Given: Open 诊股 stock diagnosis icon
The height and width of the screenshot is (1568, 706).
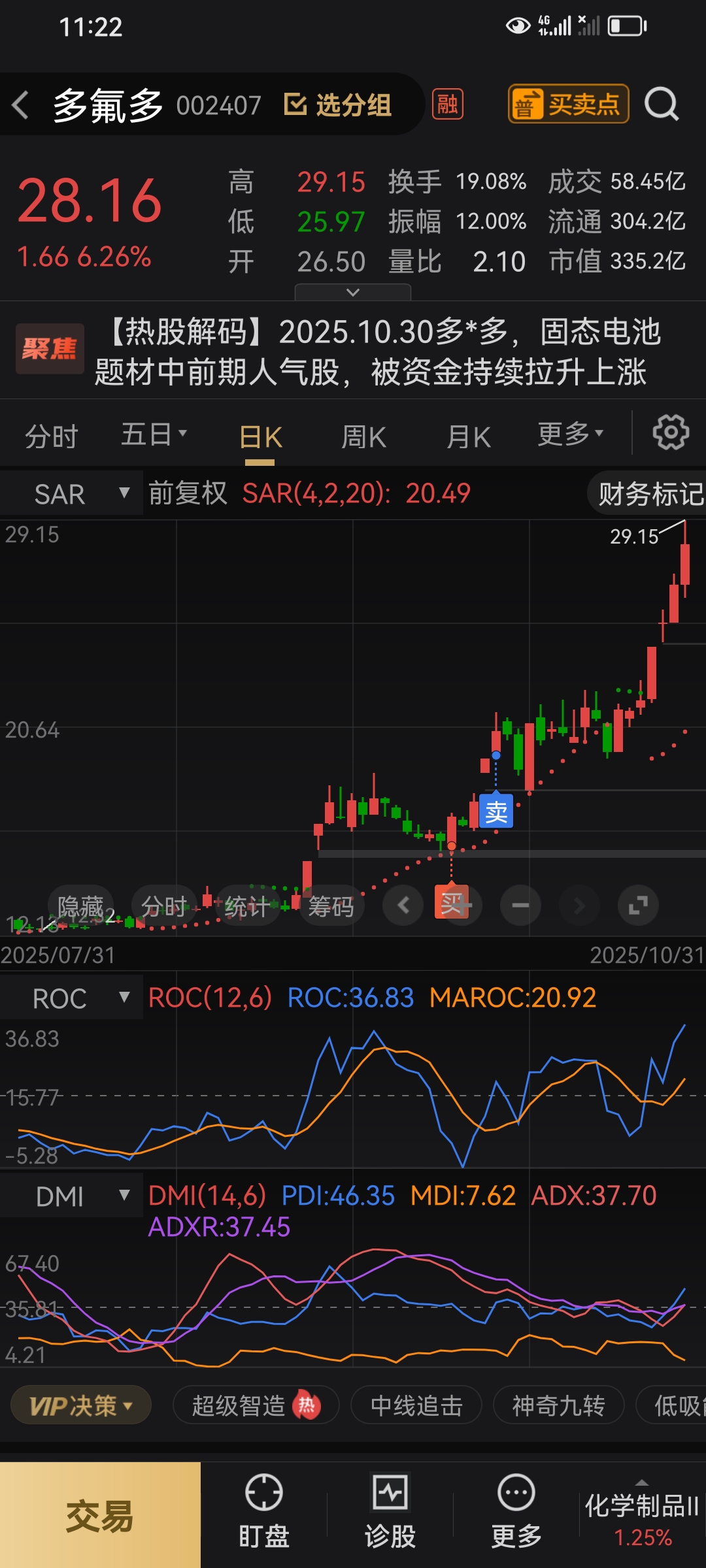Looking at the screenshot, I should pyautogui.click(x=390, y=1511).
